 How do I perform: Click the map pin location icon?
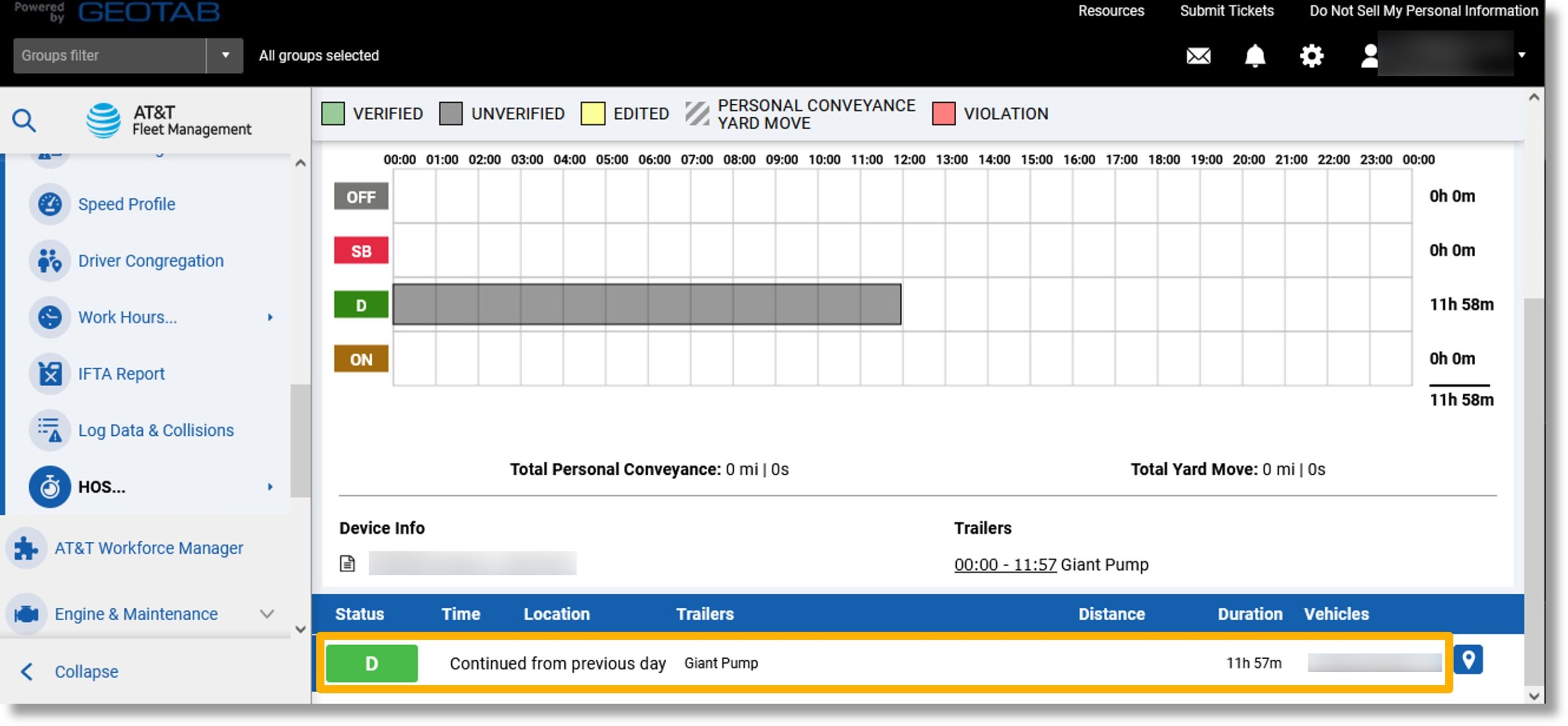[1468, 660]
